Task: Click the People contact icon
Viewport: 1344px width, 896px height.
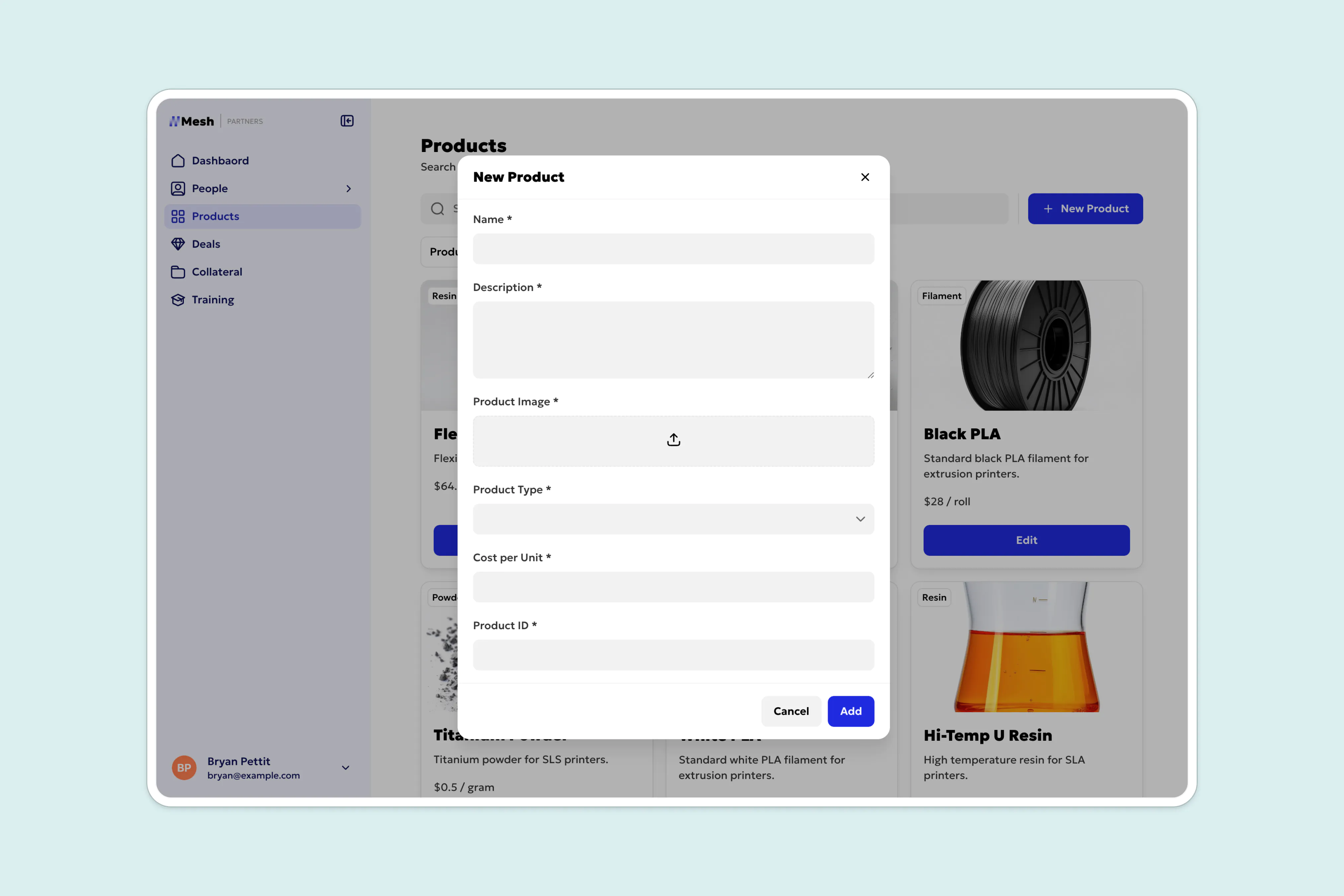Action: pyautogui.click(x=178, y=188)
